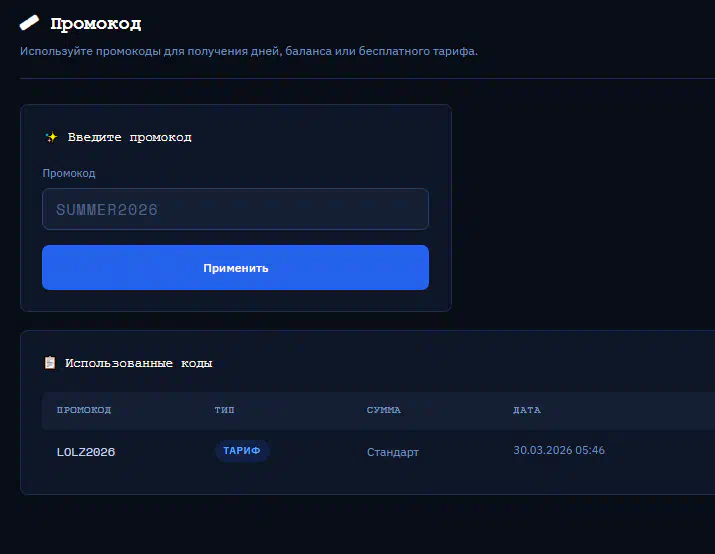Sort by the ПРОМОКОД column header
715x554 pixels.
(x=84, y=410)
